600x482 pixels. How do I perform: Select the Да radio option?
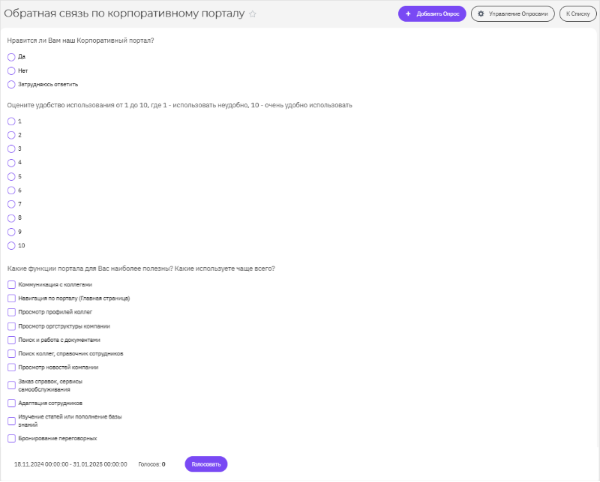tap(11, 57)
